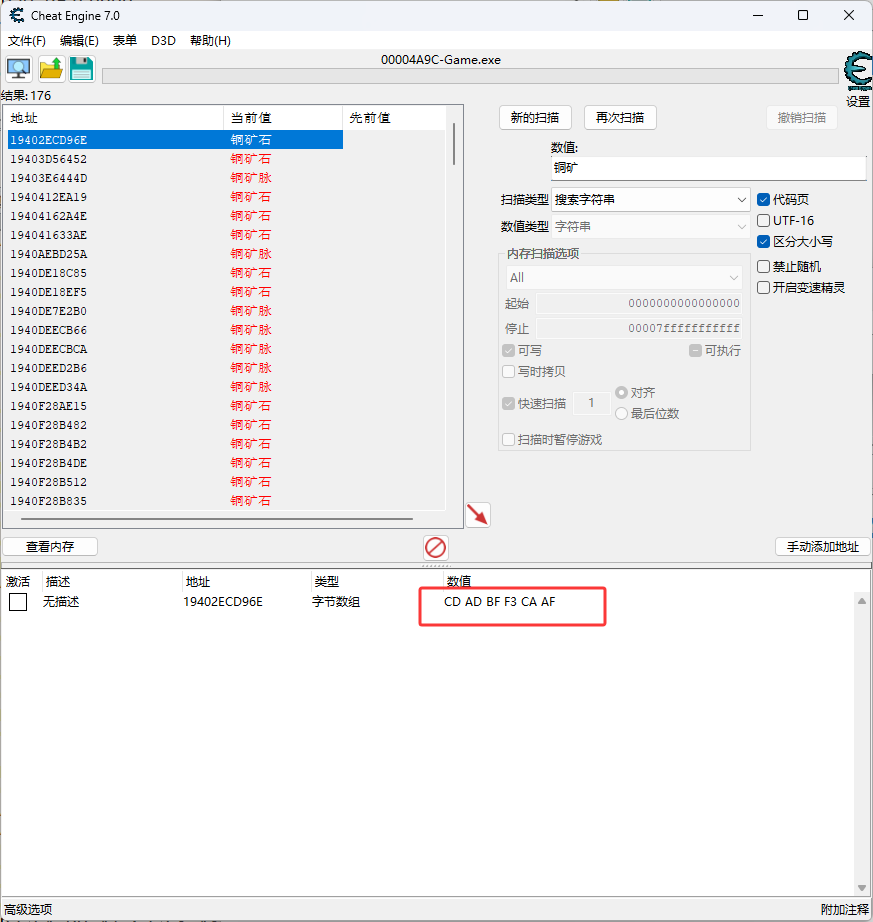
Task: Click Cheat Engine title bar app icon
Action: (16, 15)
